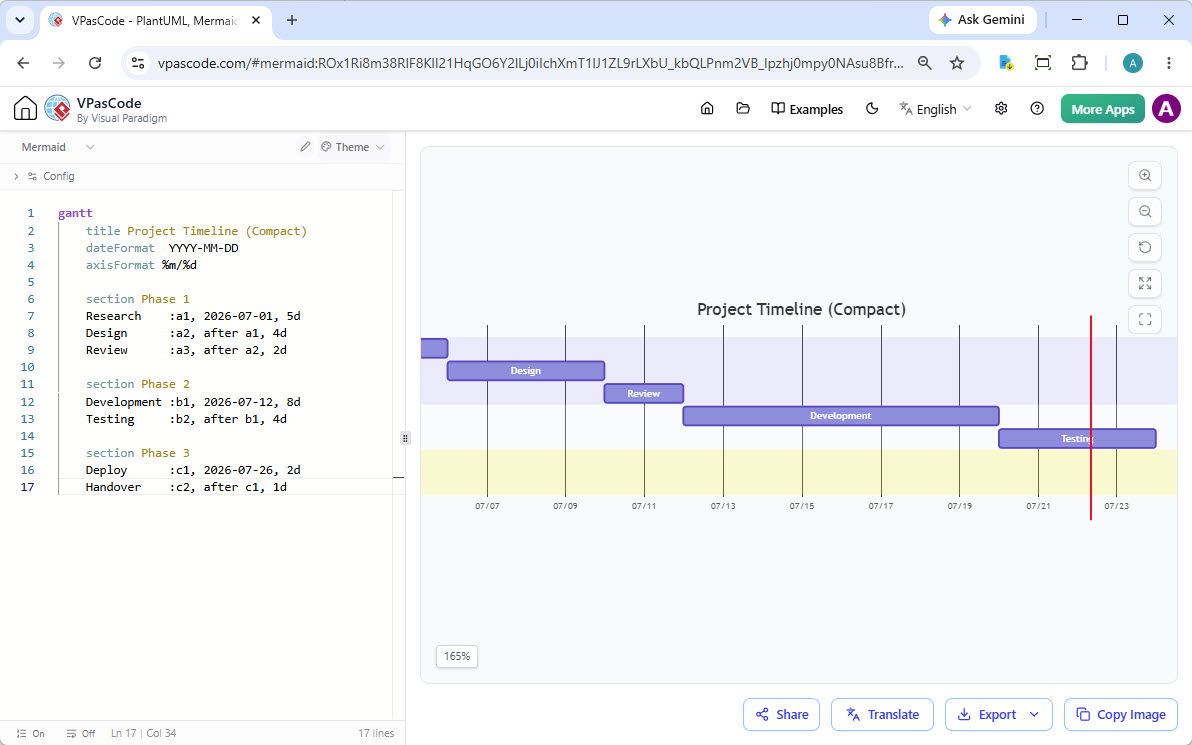Select the Development bar in the Gantt chart
Viewport: 1192px width, 745px height.
click(841, 416)
